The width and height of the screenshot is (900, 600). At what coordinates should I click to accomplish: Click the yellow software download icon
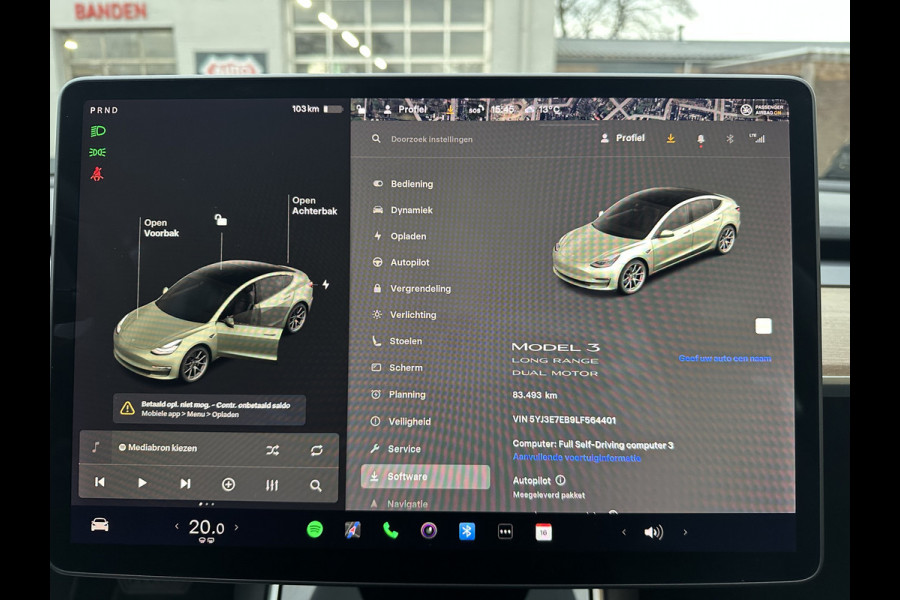click(x=671, y=139)
